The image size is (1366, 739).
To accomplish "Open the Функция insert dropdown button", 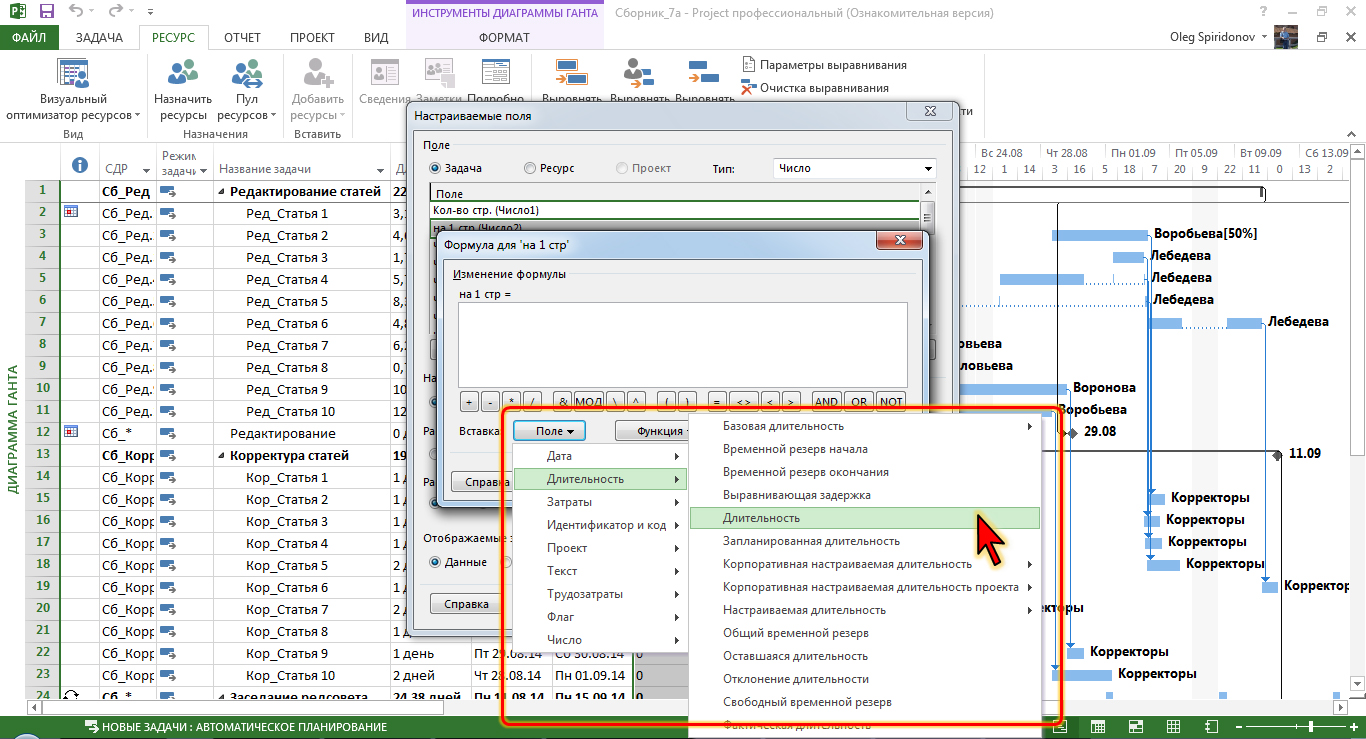I will [651, 431].
